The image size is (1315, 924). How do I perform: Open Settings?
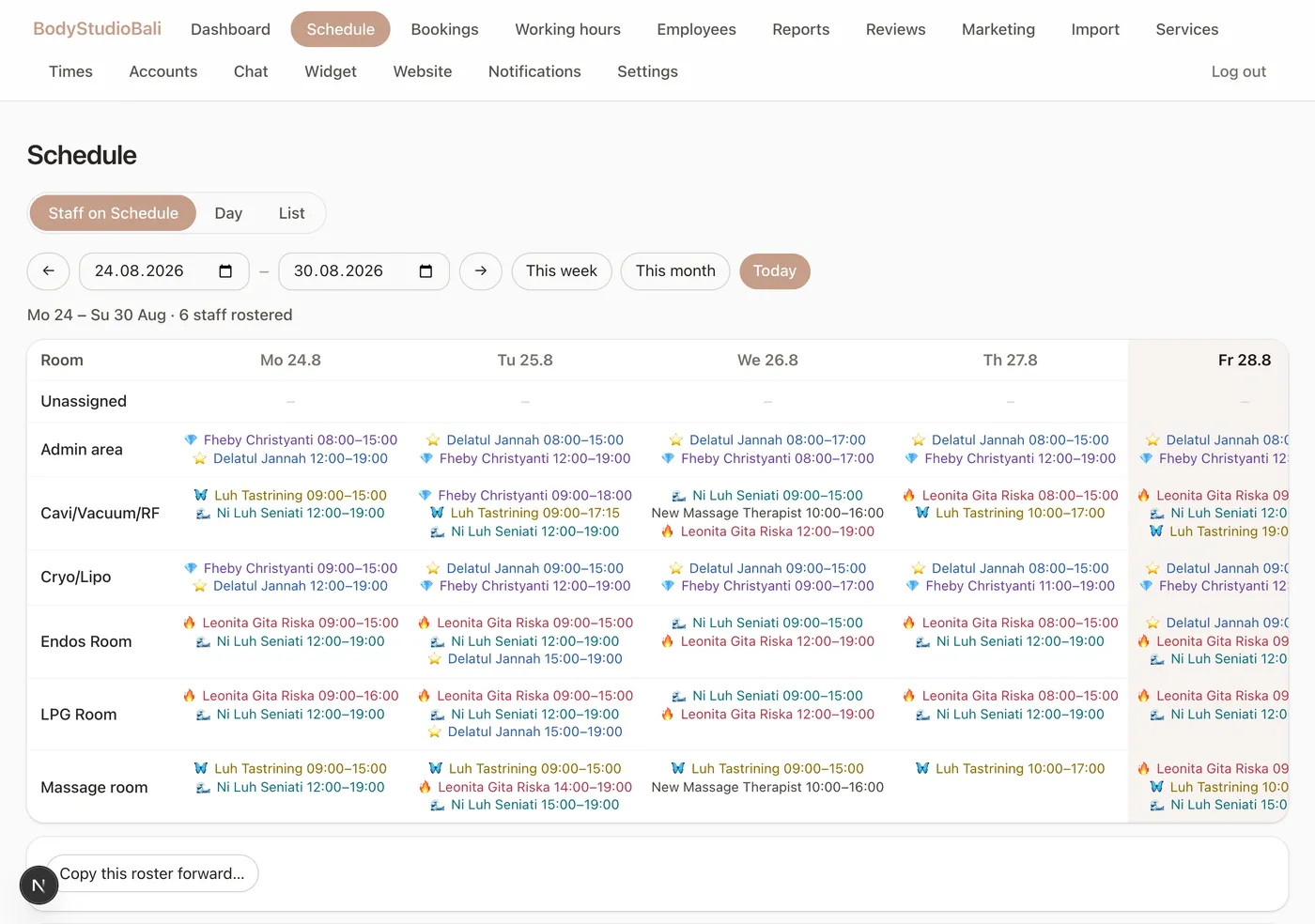[647, 71]
